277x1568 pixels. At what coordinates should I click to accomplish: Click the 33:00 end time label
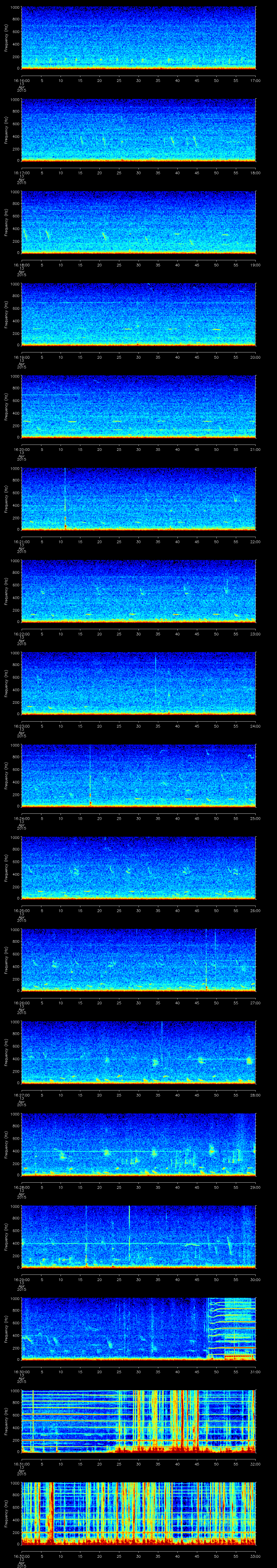click(255, 1556)
